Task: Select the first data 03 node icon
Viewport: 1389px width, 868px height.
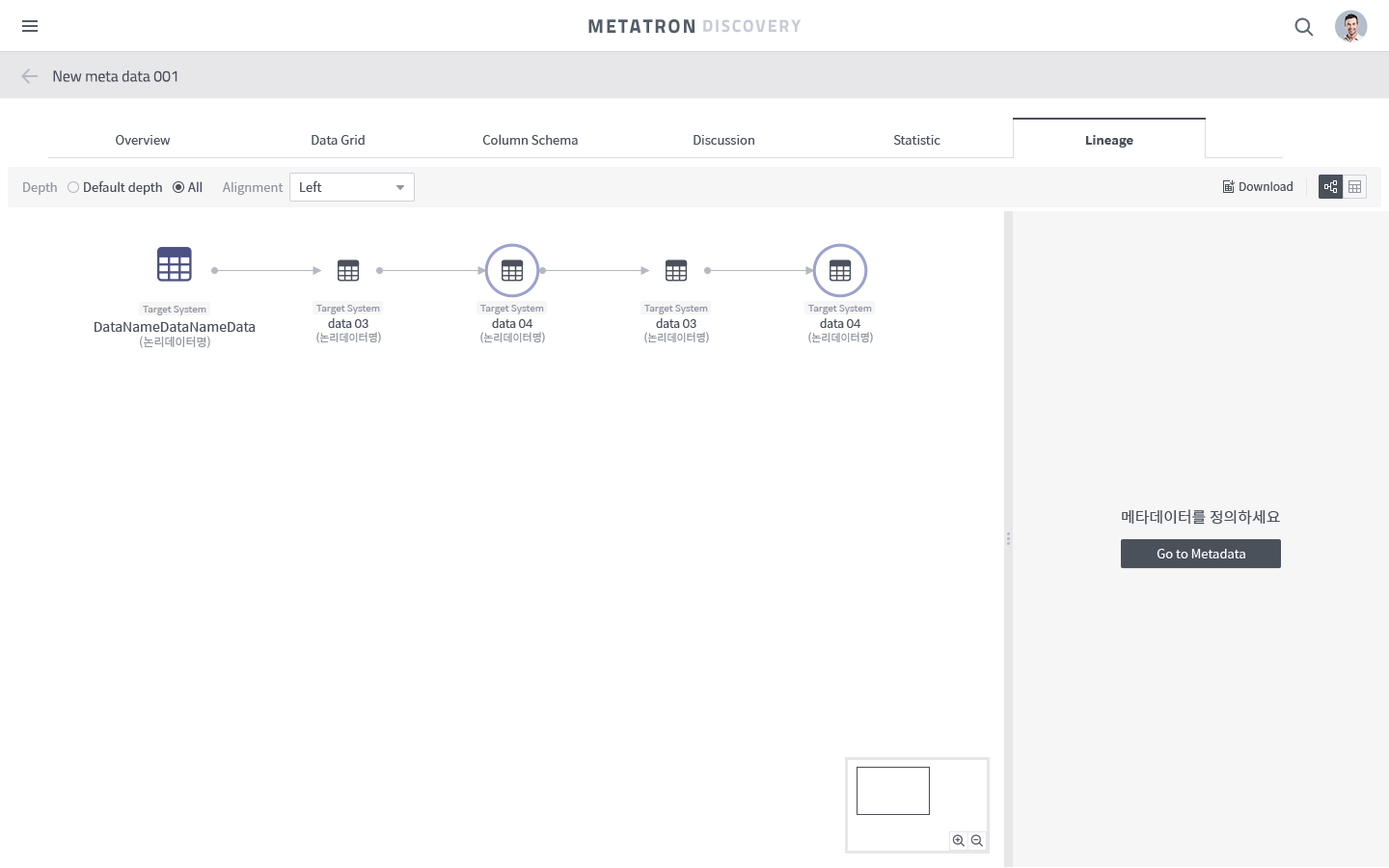Action: pyautogui.click(x=348, y=270)
